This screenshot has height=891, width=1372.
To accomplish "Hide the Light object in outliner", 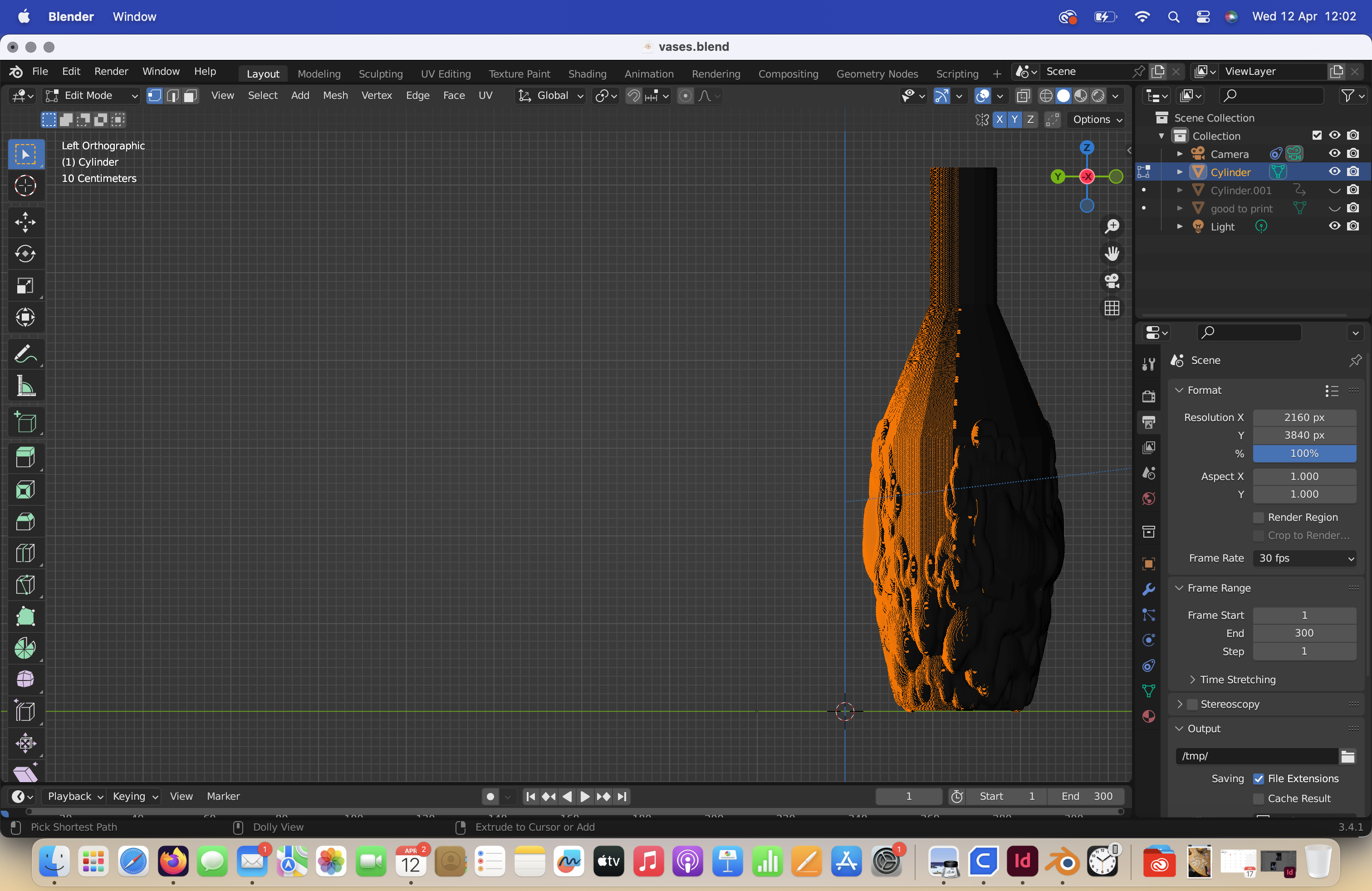I will 1334,226.
